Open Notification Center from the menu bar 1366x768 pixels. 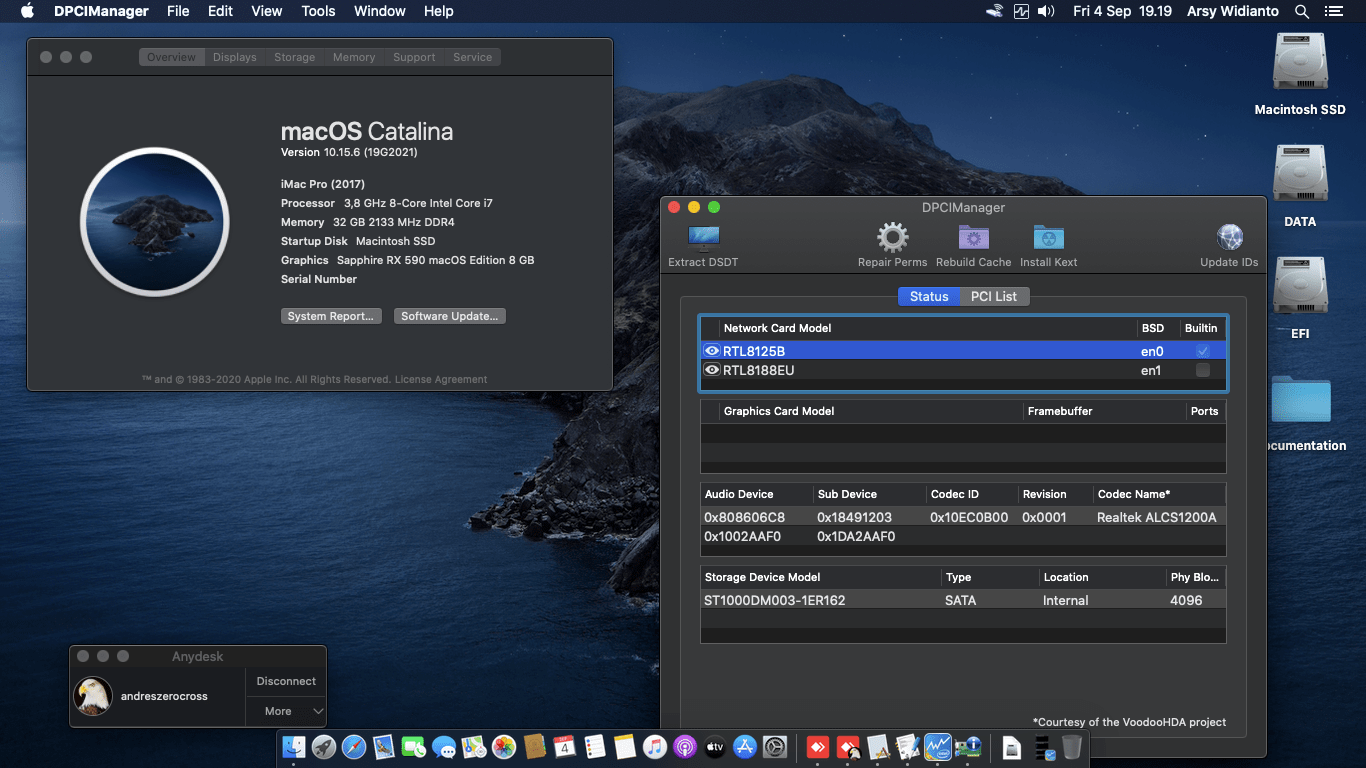(1333, 11)
